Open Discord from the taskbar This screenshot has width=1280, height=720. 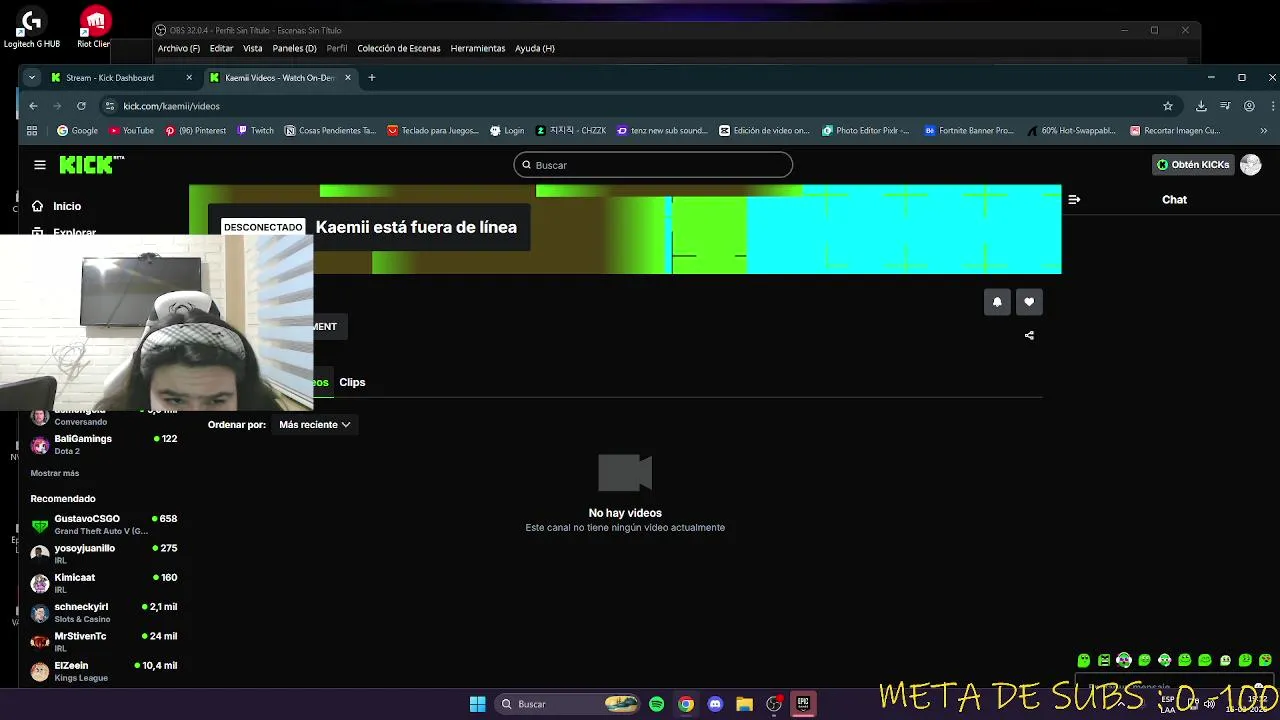click(715, 704)
